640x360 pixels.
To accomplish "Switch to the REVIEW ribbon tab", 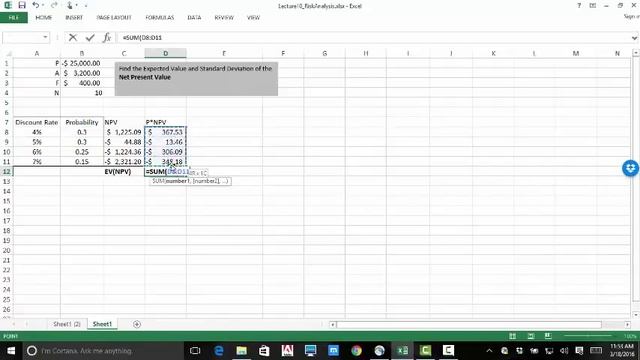I will [224, 18].
